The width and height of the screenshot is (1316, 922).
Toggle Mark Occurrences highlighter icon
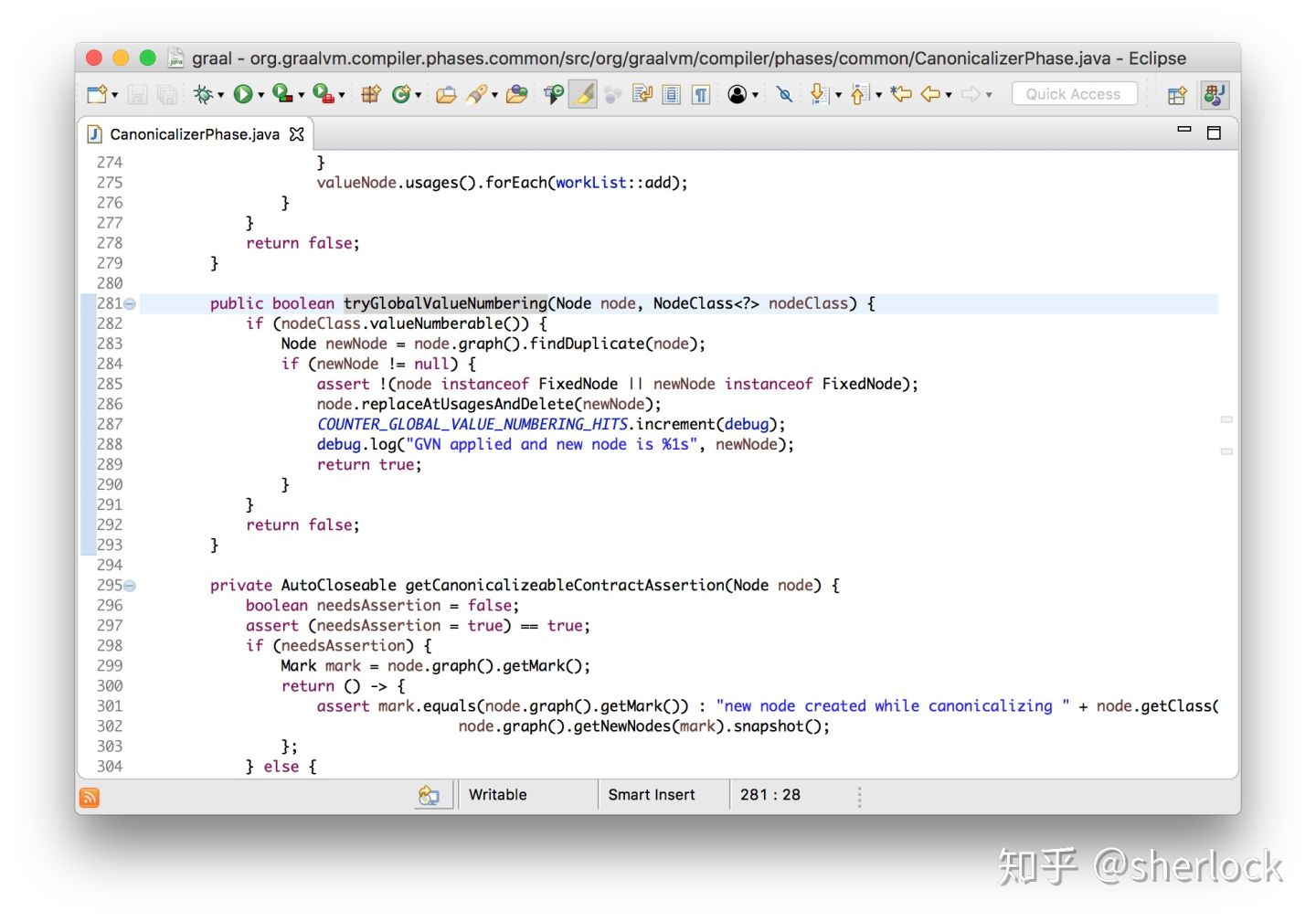coord(583,94)
